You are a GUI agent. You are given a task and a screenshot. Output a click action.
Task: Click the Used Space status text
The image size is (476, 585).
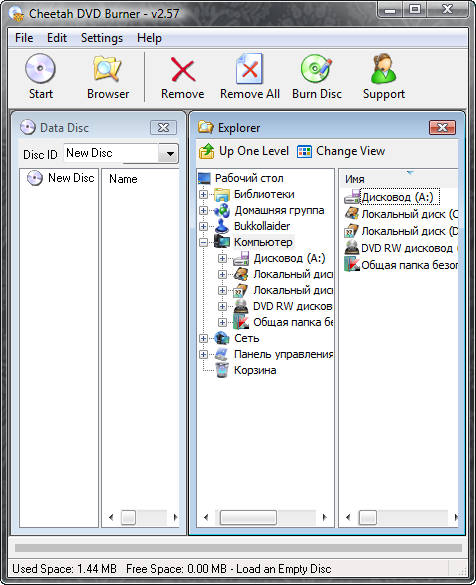[65, 569]
